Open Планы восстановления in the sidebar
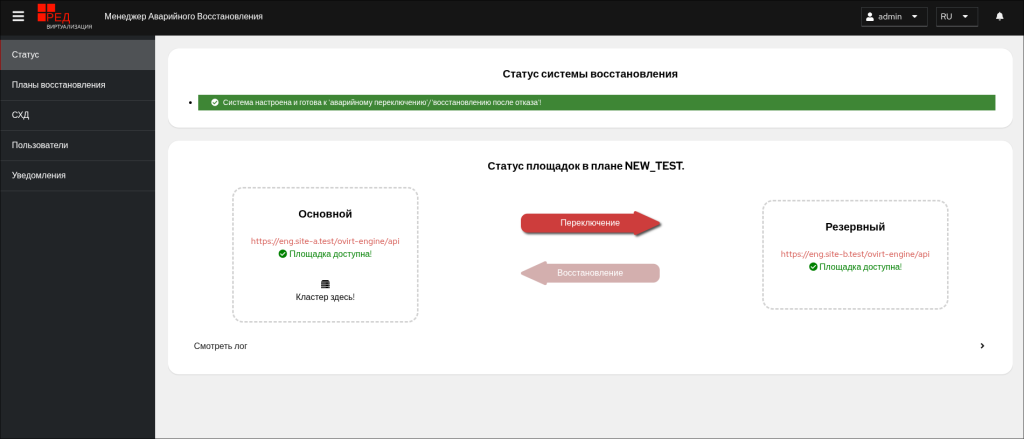Screen dimensions: 1024x439 pos(78,85)
